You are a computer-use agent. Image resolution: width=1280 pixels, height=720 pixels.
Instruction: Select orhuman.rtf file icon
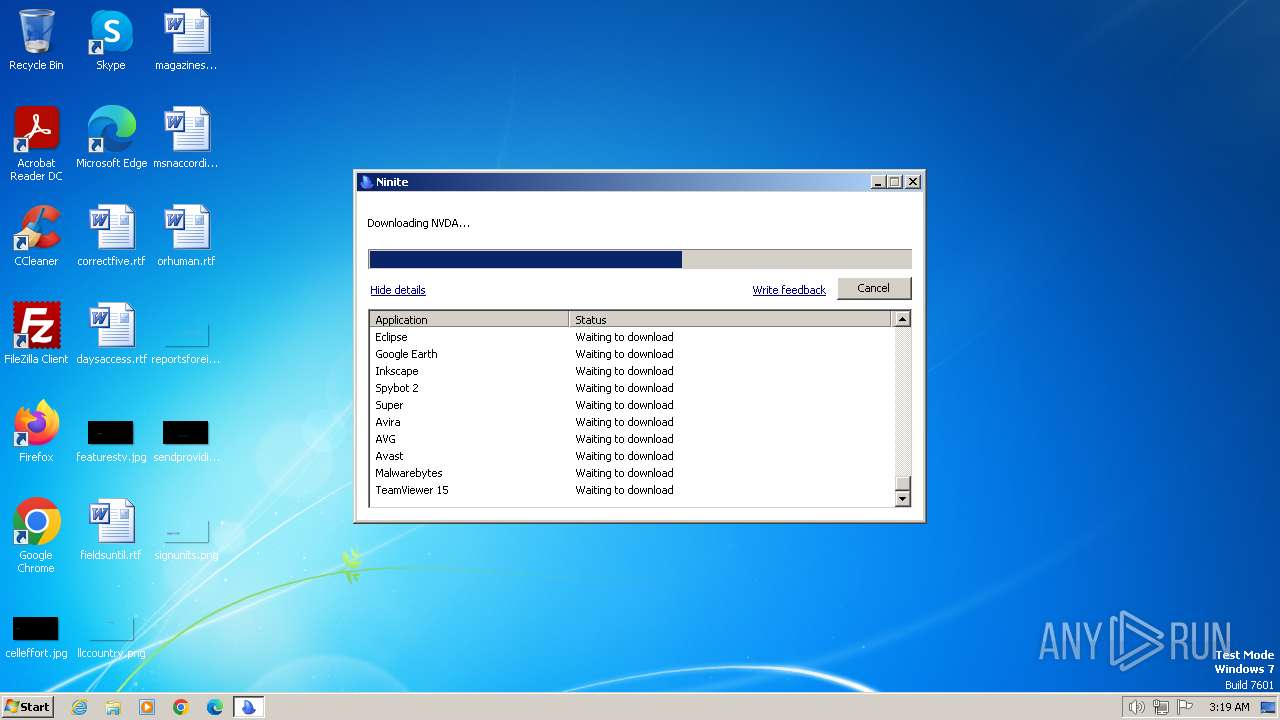[x=186, y=236]
